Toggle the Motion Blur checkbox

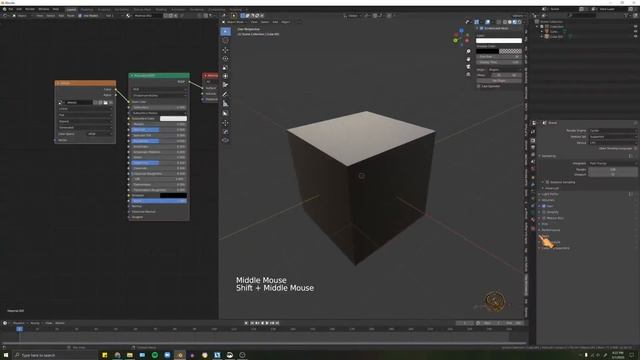544,218
